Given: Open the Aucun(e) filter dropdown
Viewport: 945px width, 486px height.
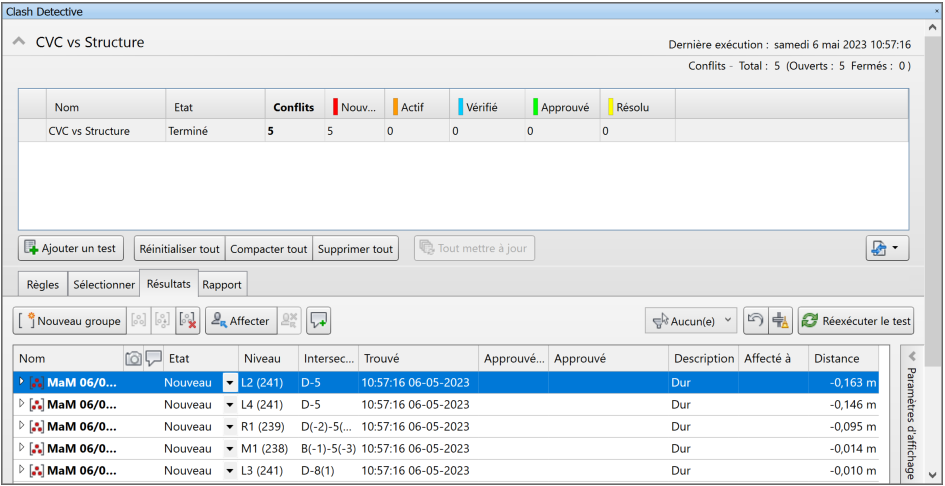Looking at the screenshot, I should (691, 321).
